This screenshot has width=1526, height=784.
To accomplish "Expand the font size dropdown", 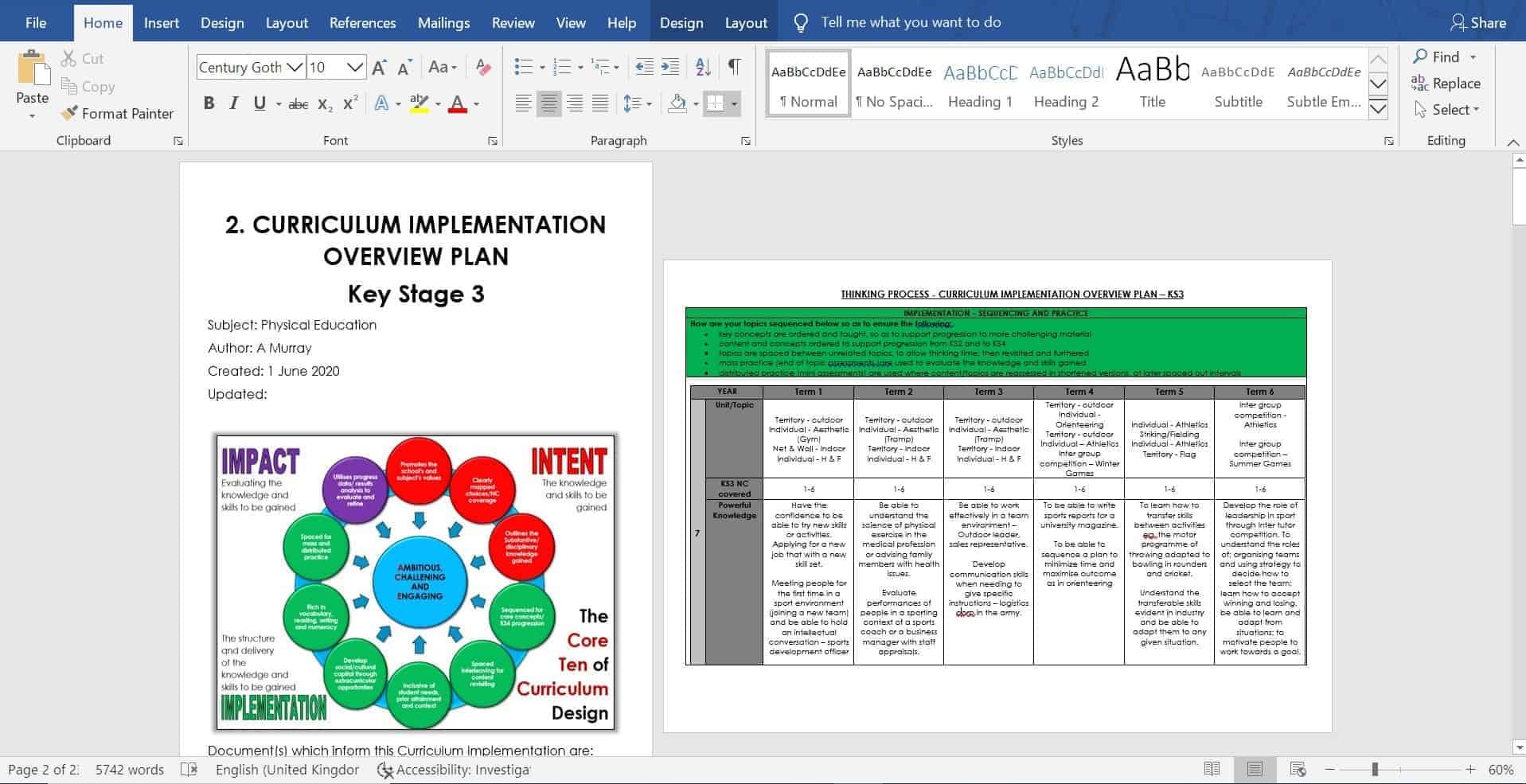I will pyautogui.click(x=355, y=68).
